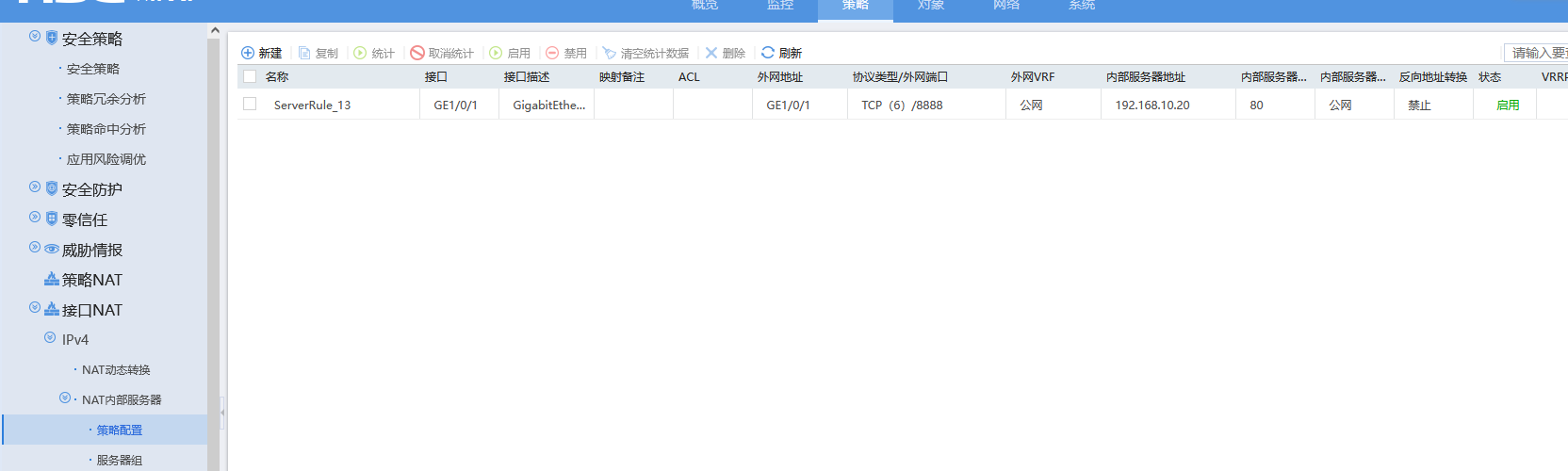Image resolution: width=1568 pixels, height=471 pixels.
Task: Collapse the IPv4 tree node
Action: point(50,337)
